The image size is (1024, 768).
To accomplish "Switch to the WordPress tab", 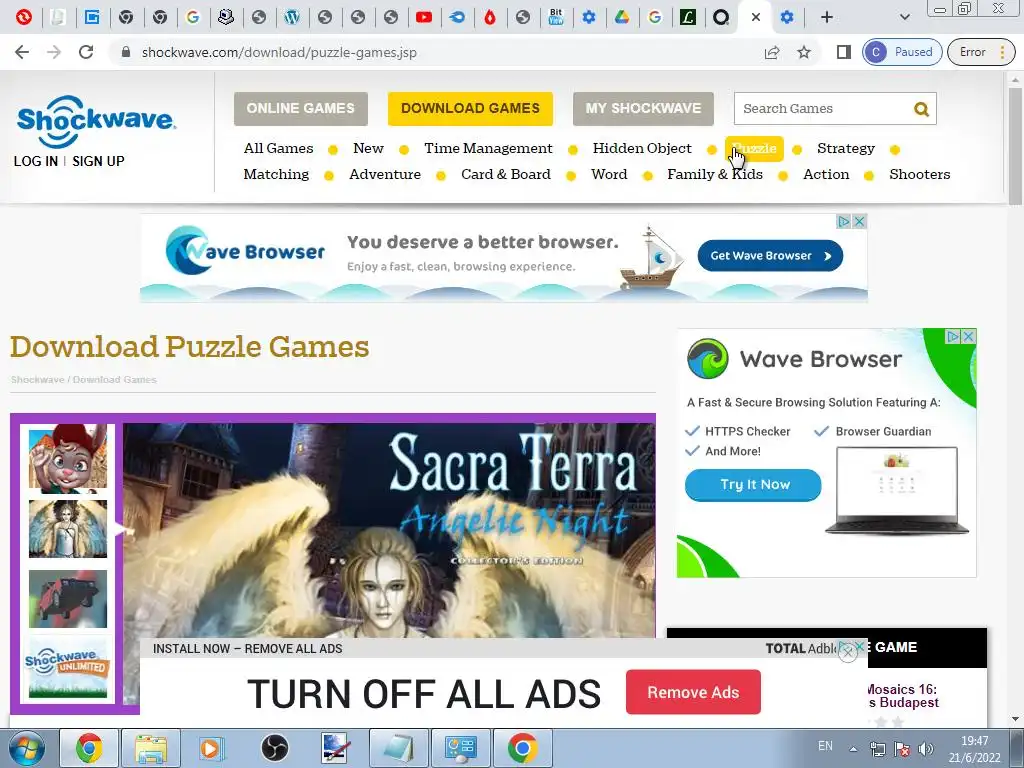I will coord(291,18).
